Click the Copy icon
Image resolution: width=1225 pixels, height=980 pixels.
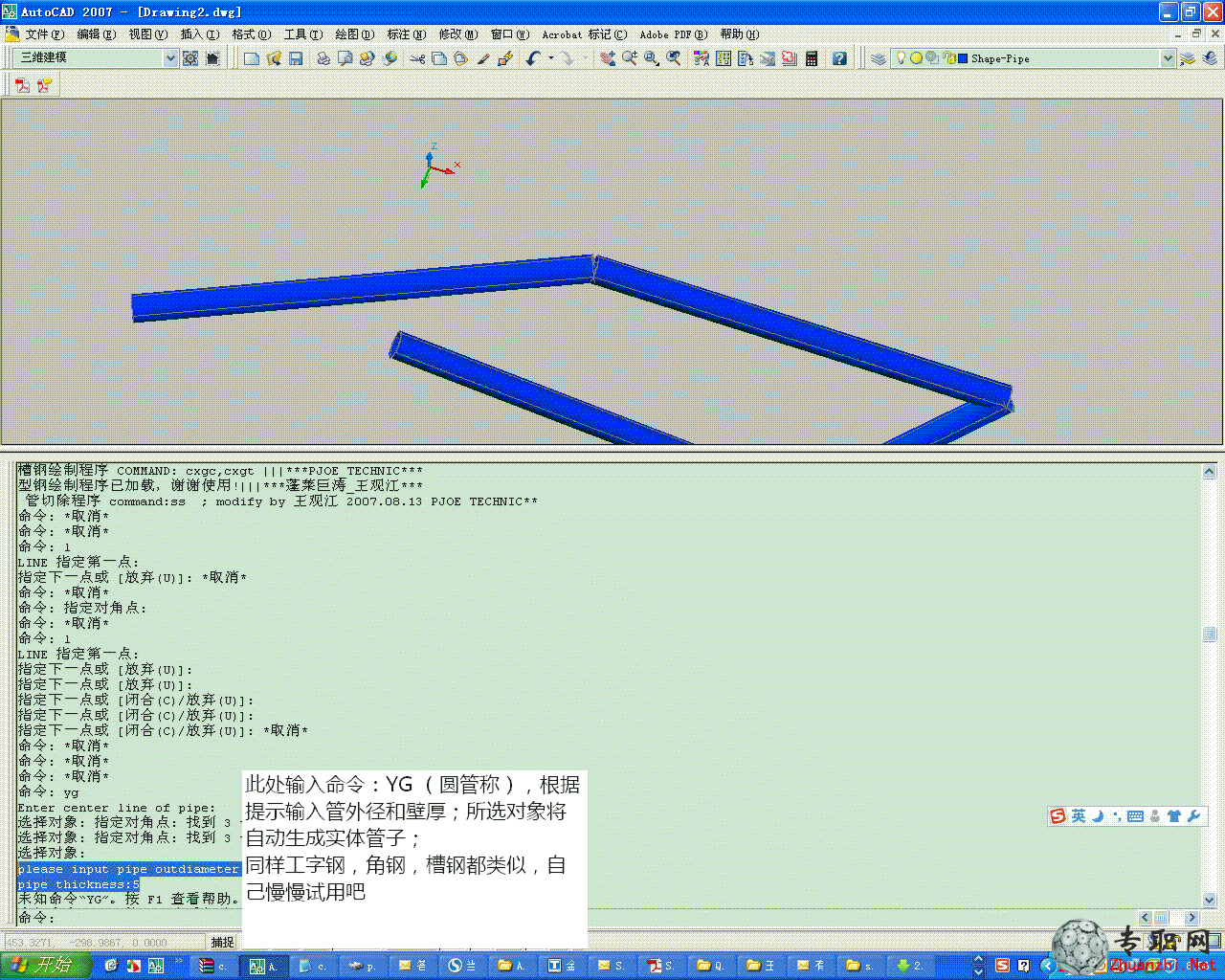point(439,58)
